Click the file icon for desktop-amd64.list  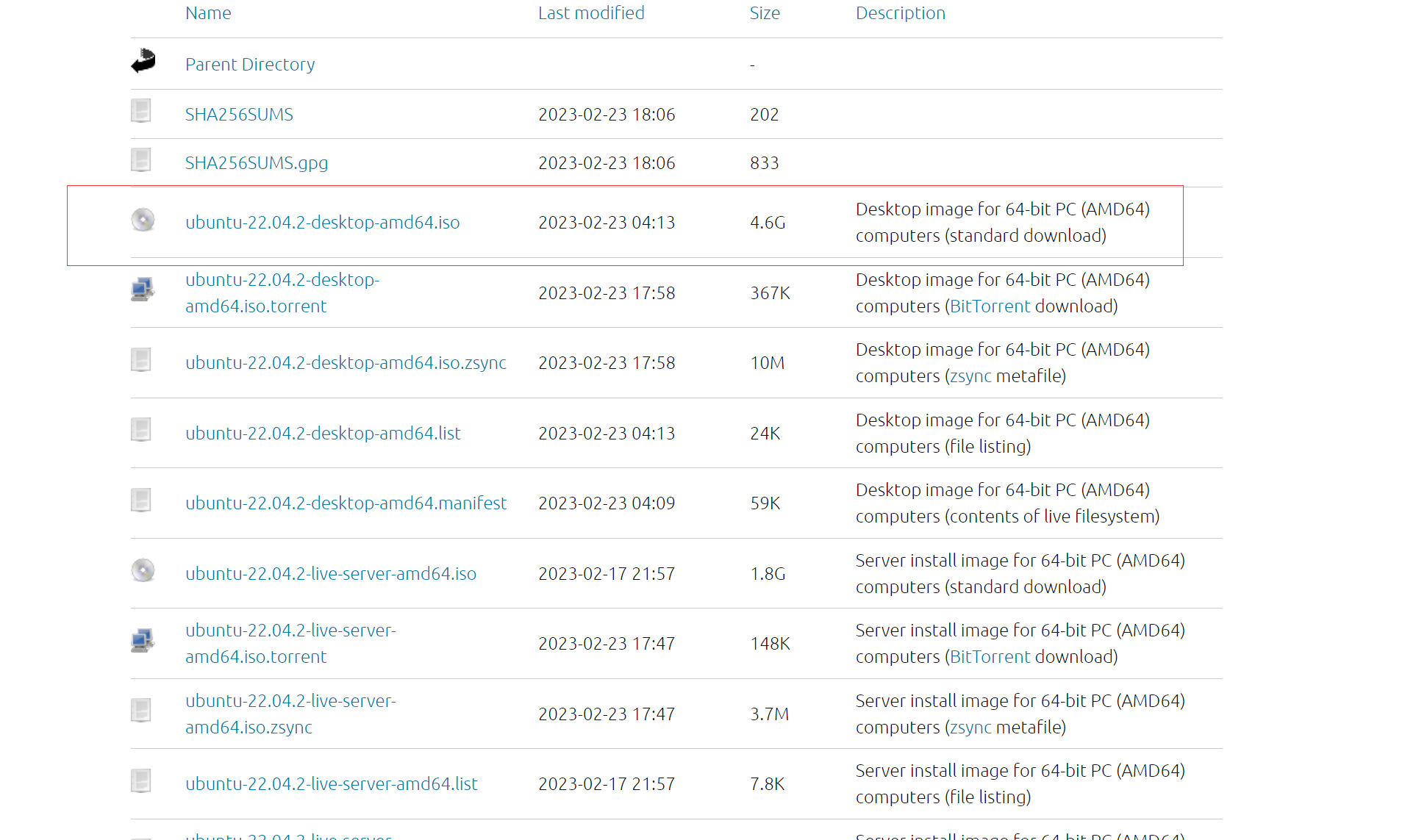pos(141,430)
